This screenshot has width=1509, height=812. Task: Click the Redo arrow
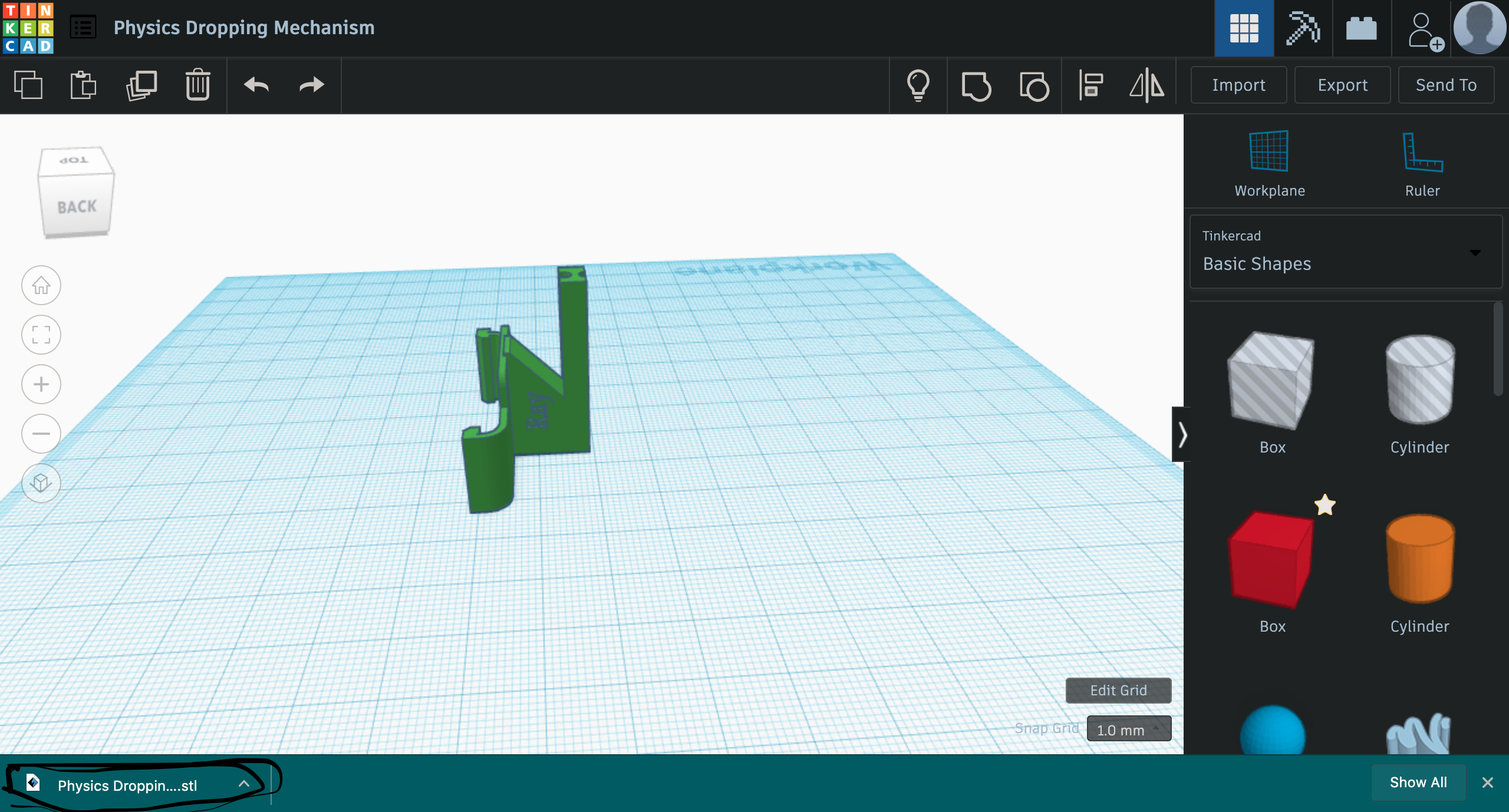(311, 85)
